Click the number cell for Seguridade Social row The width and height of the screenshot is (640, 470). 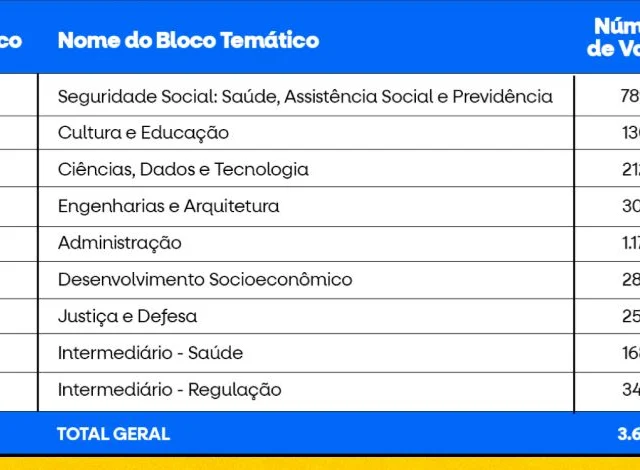pos(629,96)
